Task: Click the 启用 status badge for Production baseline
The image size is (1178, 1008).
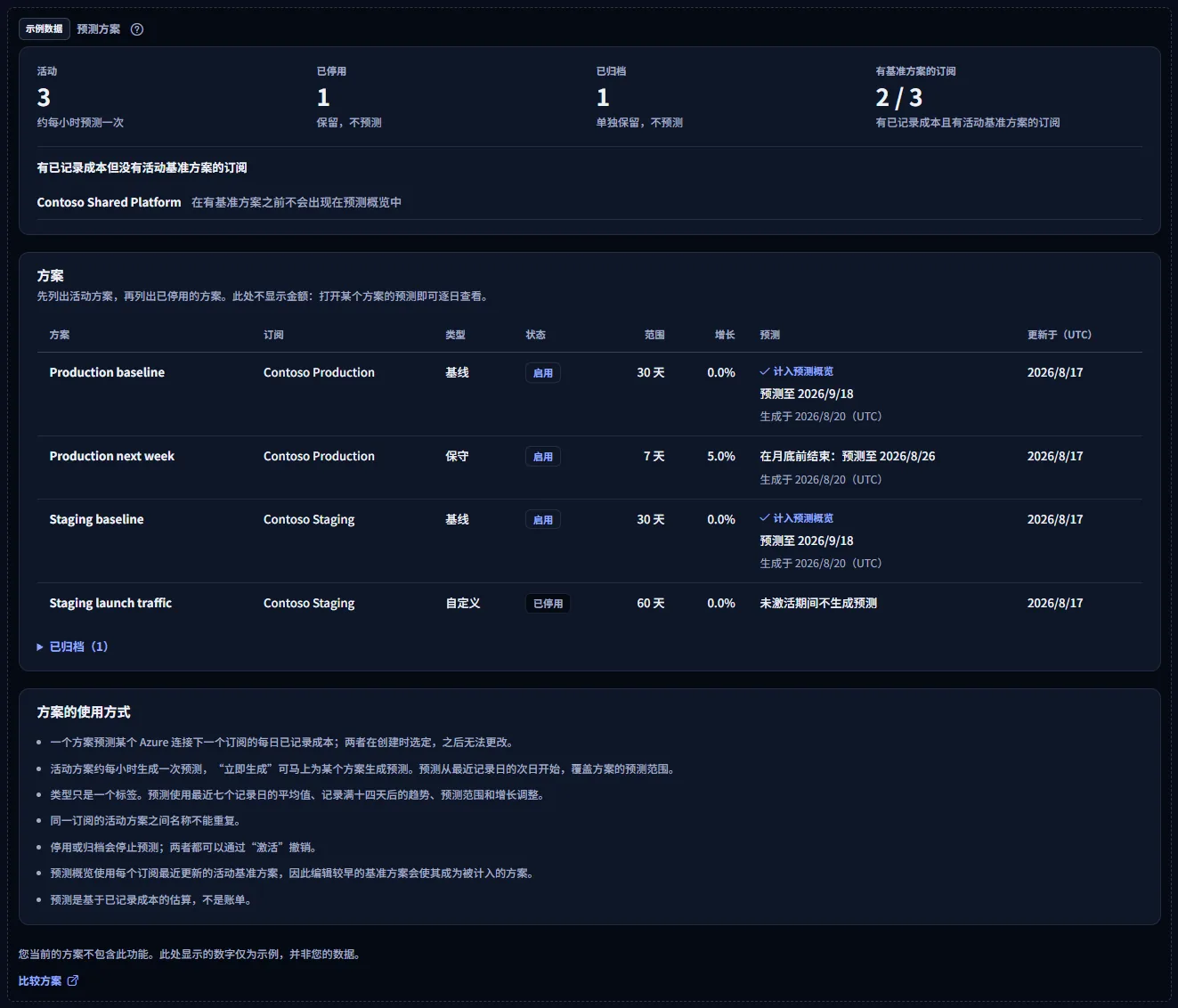Action: click(543, 373)
